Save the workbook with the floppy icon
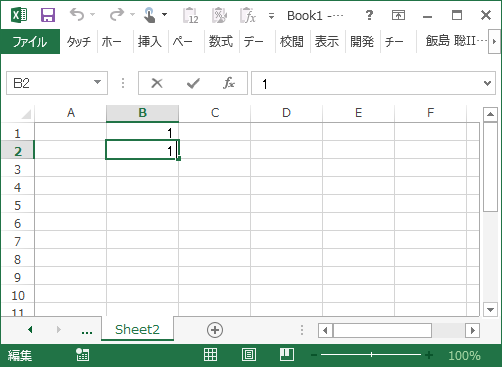The height and width of the screenshot is (367, 502). click(48, 15)
